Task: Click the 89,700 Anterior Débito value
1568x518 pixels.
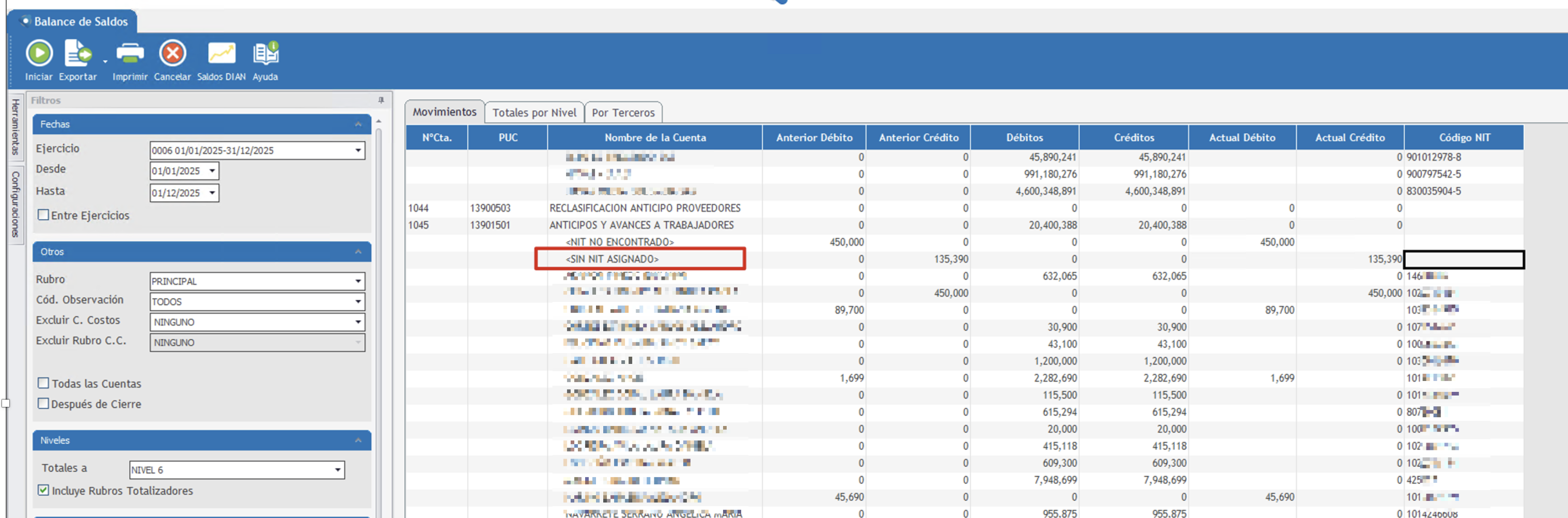Action: 849,310
